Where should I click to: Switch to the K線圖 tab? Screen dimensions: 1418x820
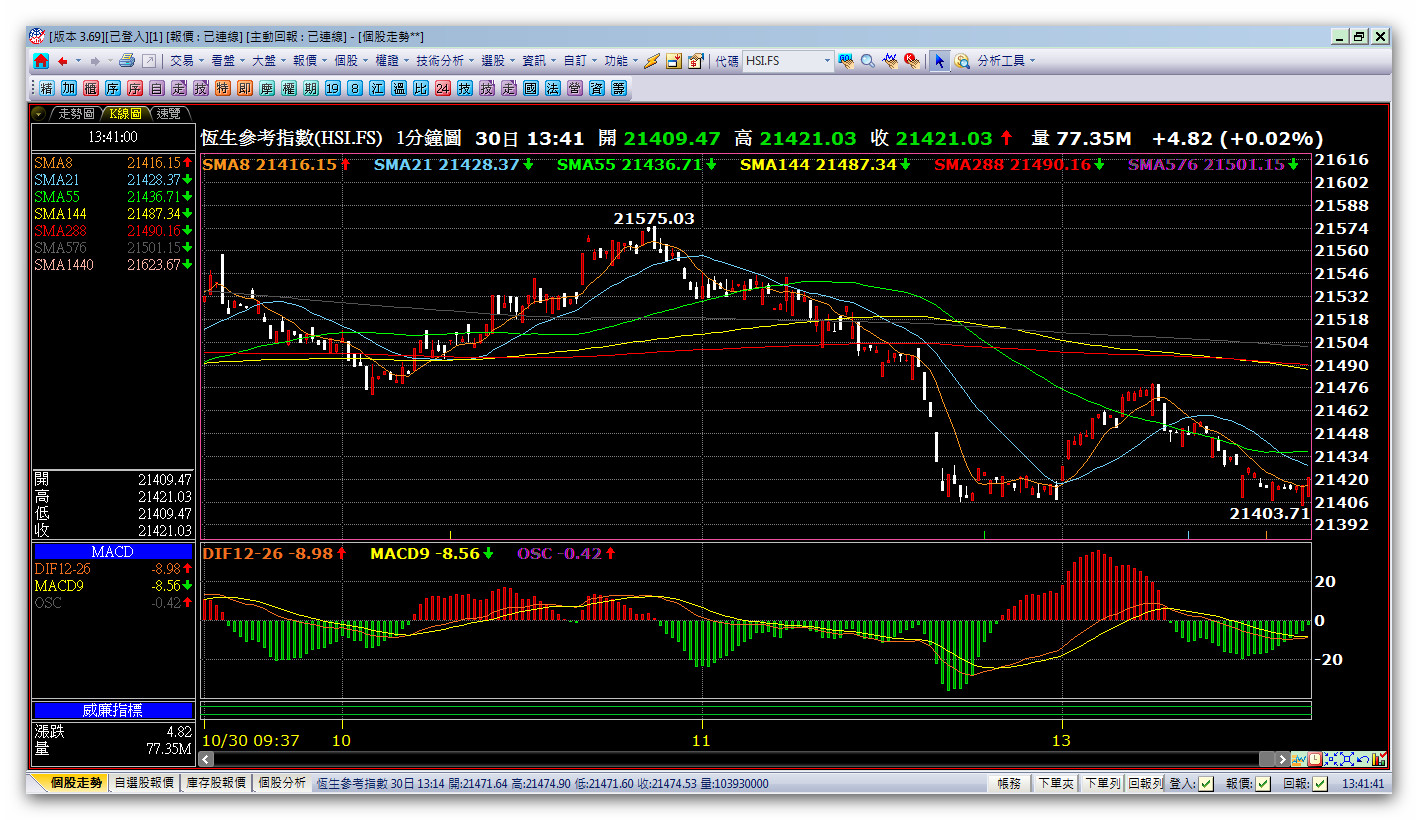126,113
